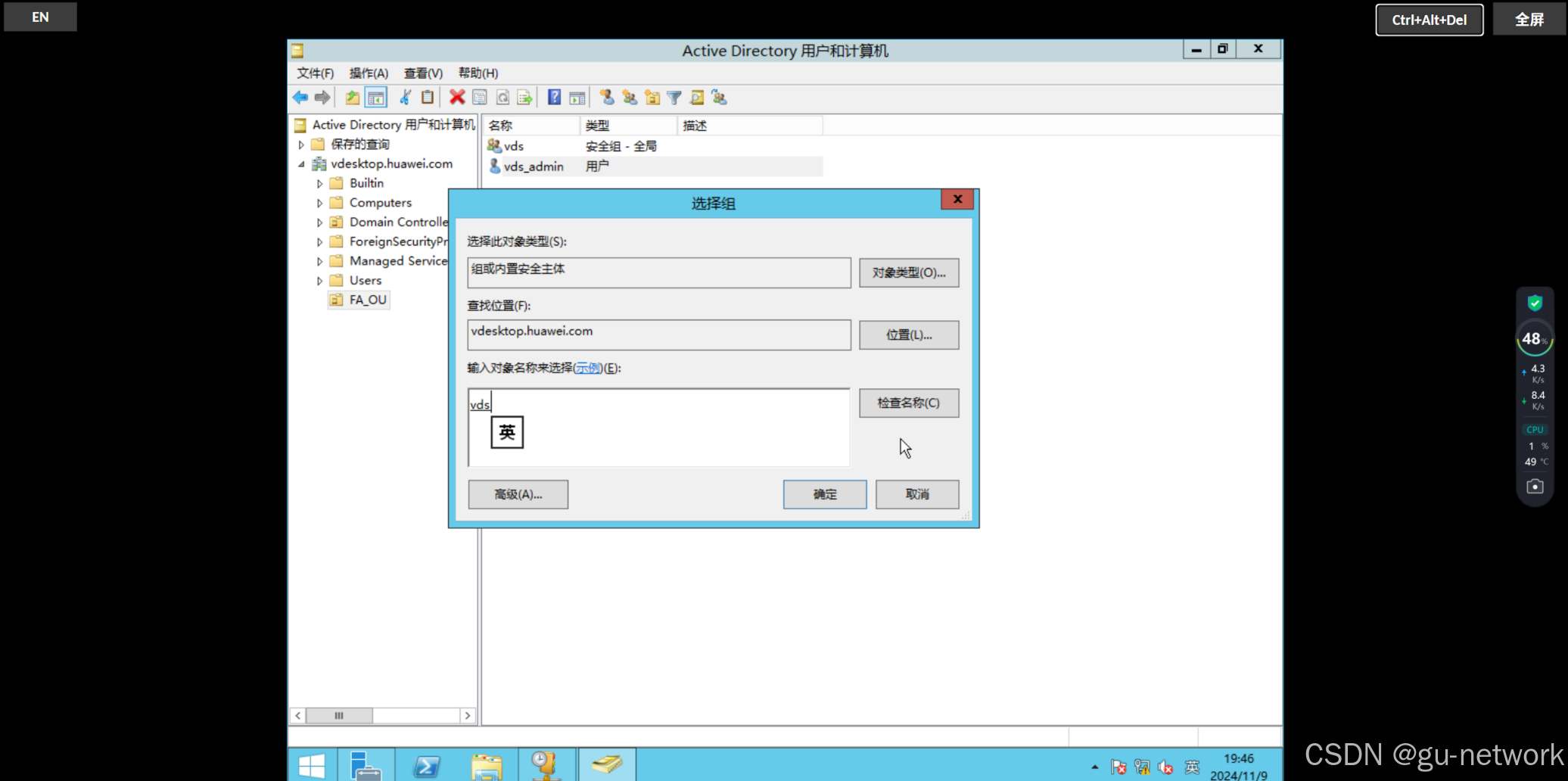Close the 选择组 dialog
The width and height of the screenshot is (1568, 781).
[x=957, y=199]
